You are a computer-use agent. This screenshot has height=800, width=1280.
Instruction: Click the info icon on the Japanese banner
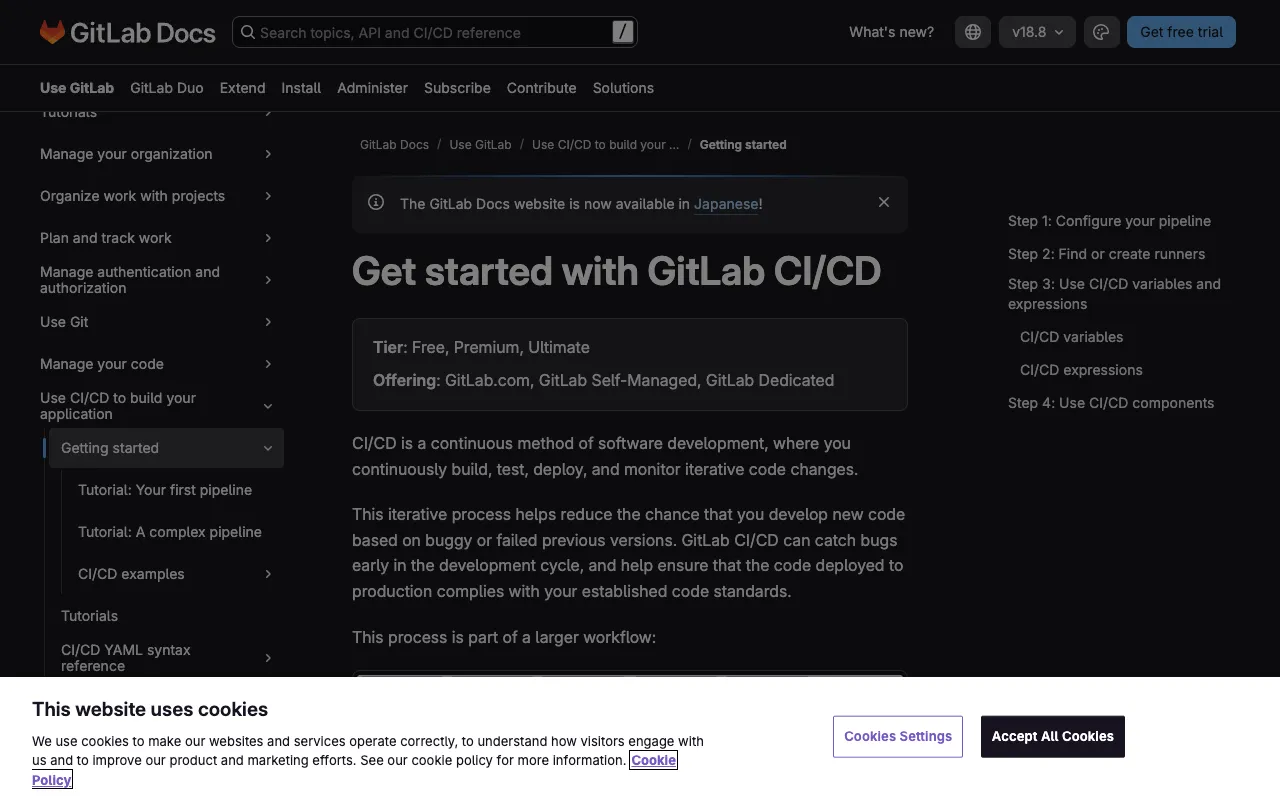click(375, 202)
